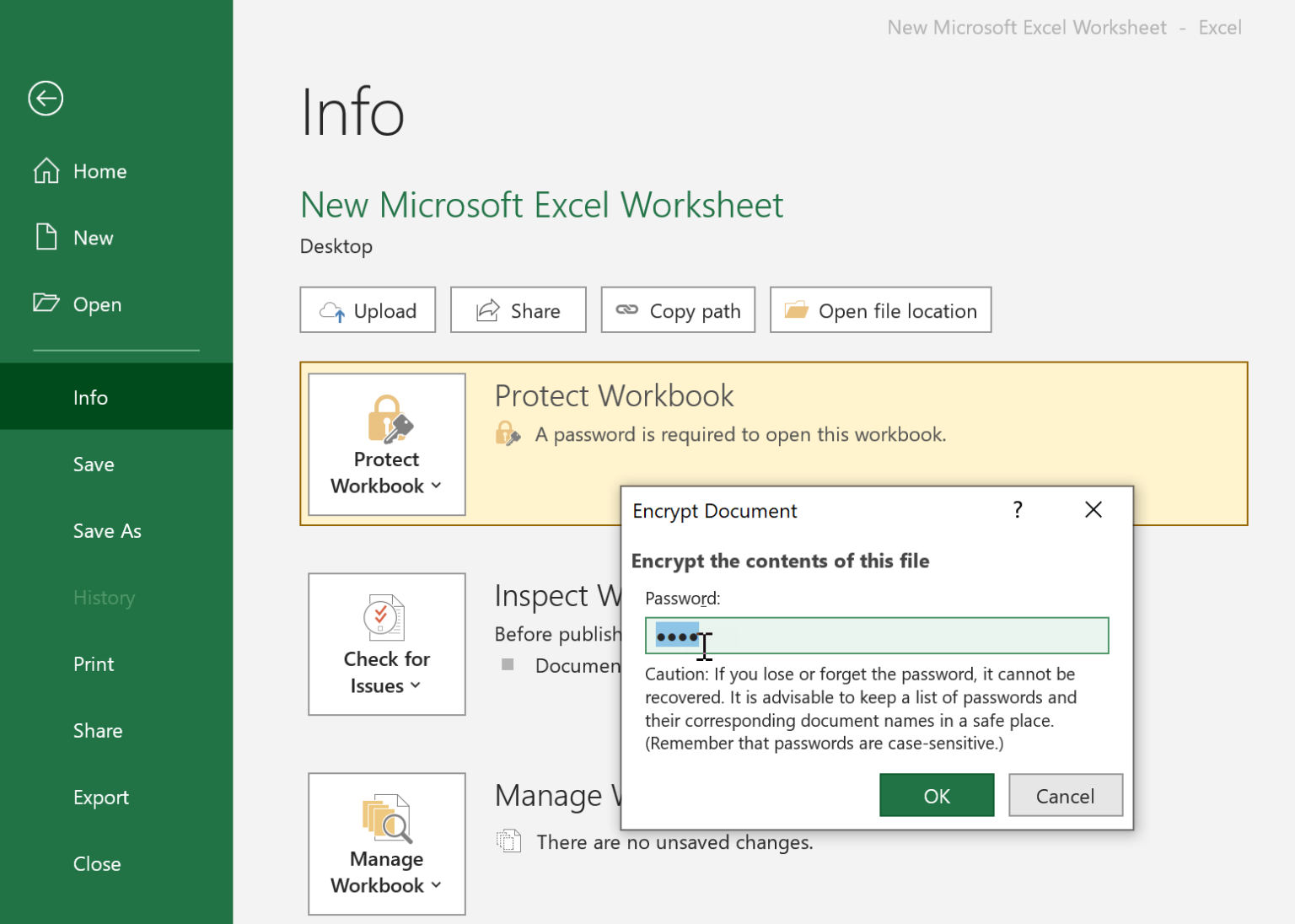Go to Home in backstage menu
Viewport: 1295px width, 924px height.
[116, 171]
